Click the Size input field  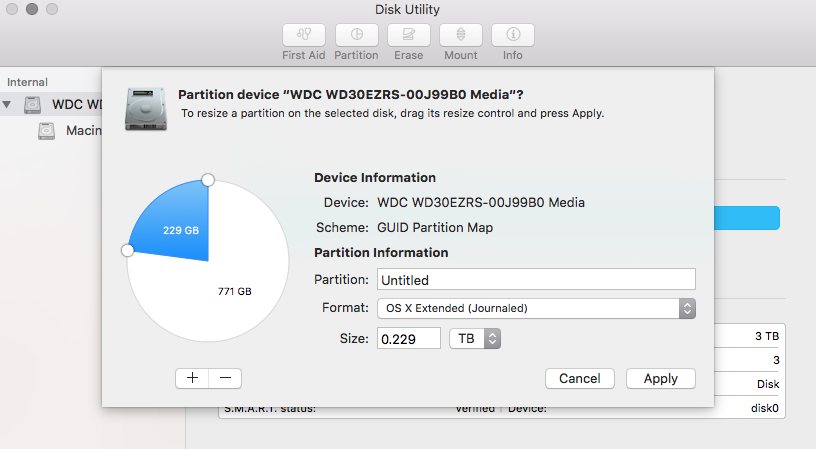[408, 339]
